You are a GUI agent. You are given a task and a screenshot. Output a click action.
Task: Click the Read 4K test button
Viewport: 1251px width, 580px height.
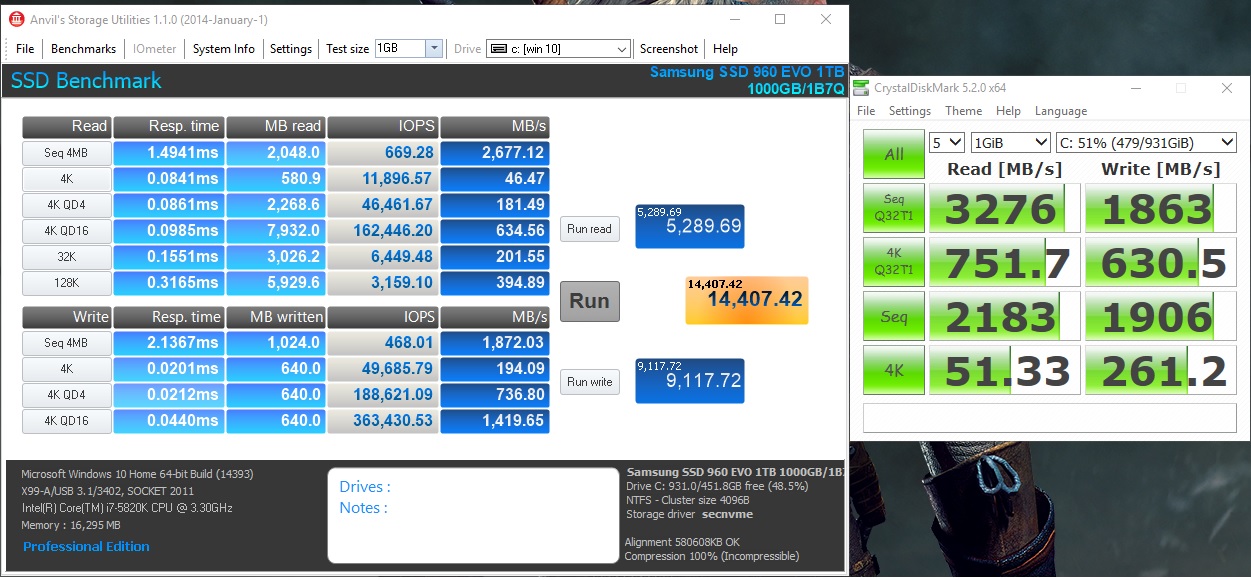pos(66,179)
